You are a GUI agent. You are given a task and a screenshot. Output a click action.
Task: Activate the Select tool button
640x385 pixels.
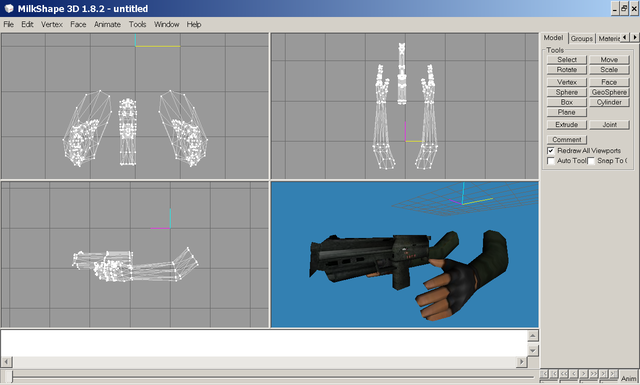point(567,60)
